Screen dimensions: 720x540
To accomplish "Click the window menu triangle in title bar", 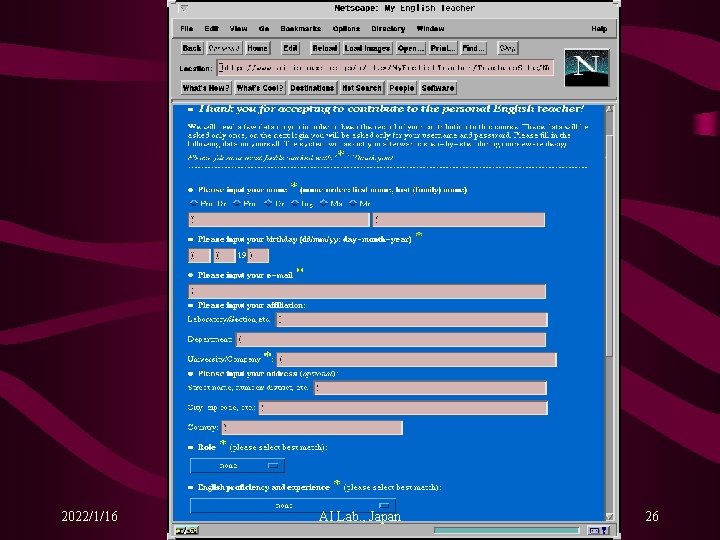I will (x=184, y=8).
